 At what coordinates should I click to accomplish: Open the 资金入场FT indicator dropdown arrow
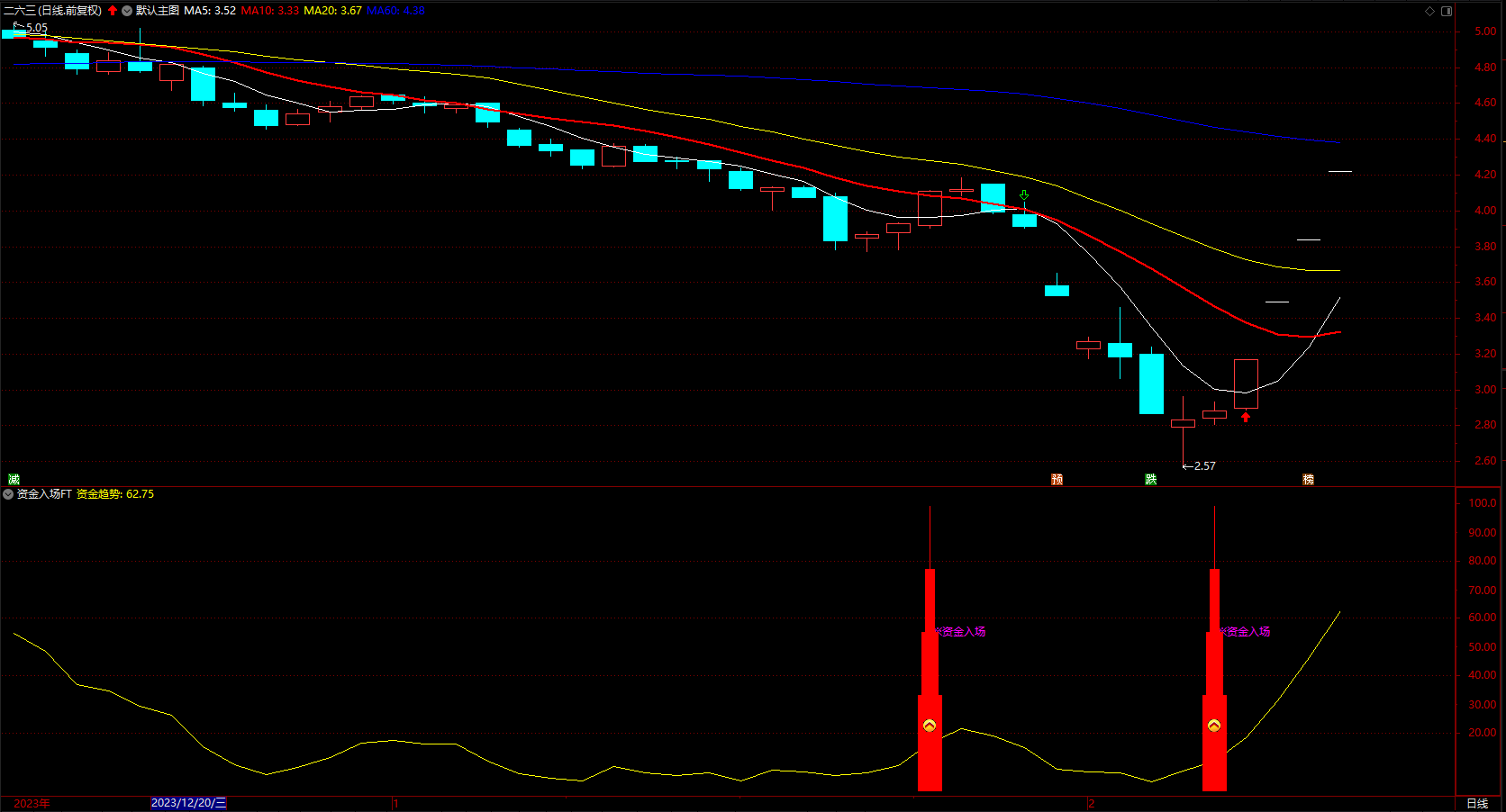(8, 494)
